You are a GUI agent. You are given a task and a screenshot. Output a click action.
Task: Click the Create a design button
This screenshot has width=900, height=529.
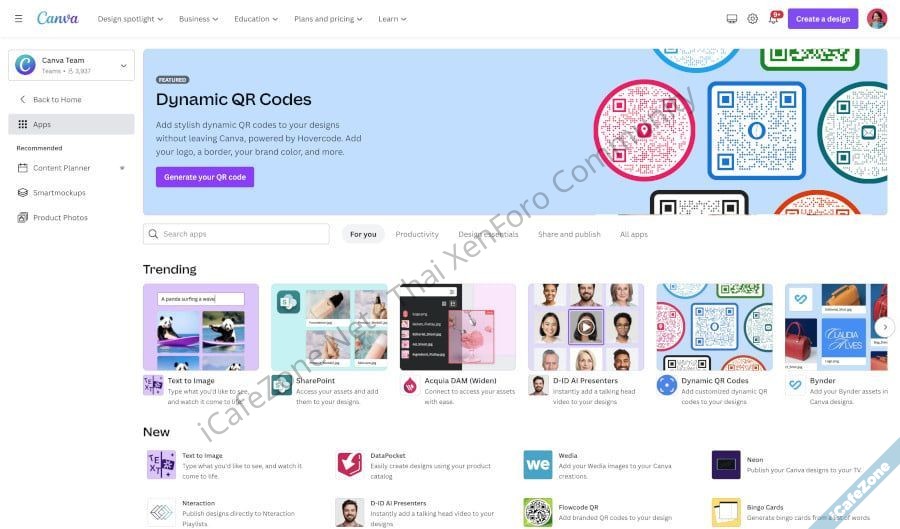click(x=823, y=19)
